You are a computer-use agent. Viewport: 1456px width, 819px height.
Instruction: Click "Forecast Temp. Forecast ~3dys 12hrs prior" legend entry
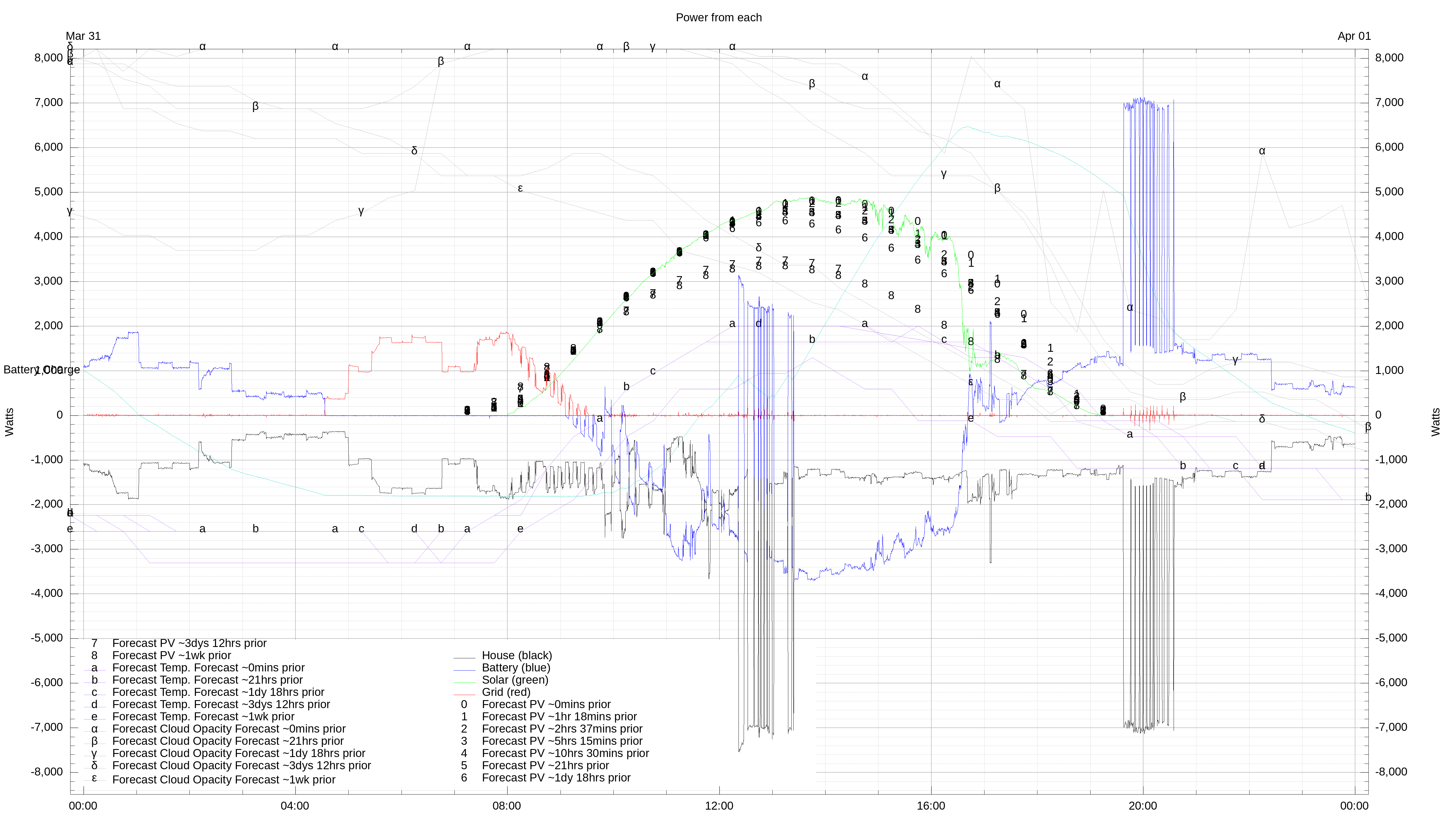(221, 704)
